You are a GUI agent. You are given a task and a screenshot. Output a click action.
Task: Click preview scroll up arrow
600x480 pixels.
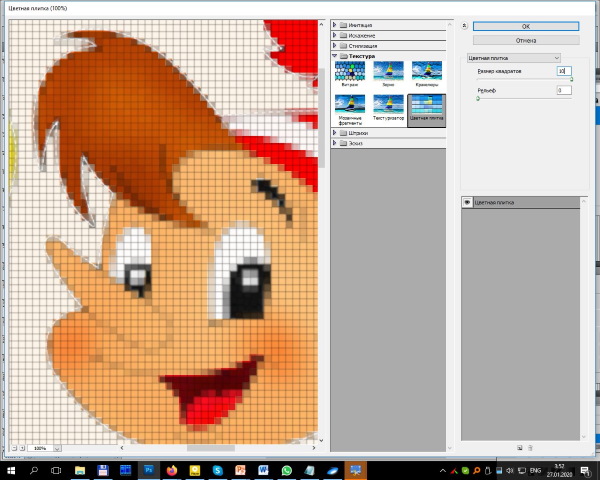click(x=321, y=24)
